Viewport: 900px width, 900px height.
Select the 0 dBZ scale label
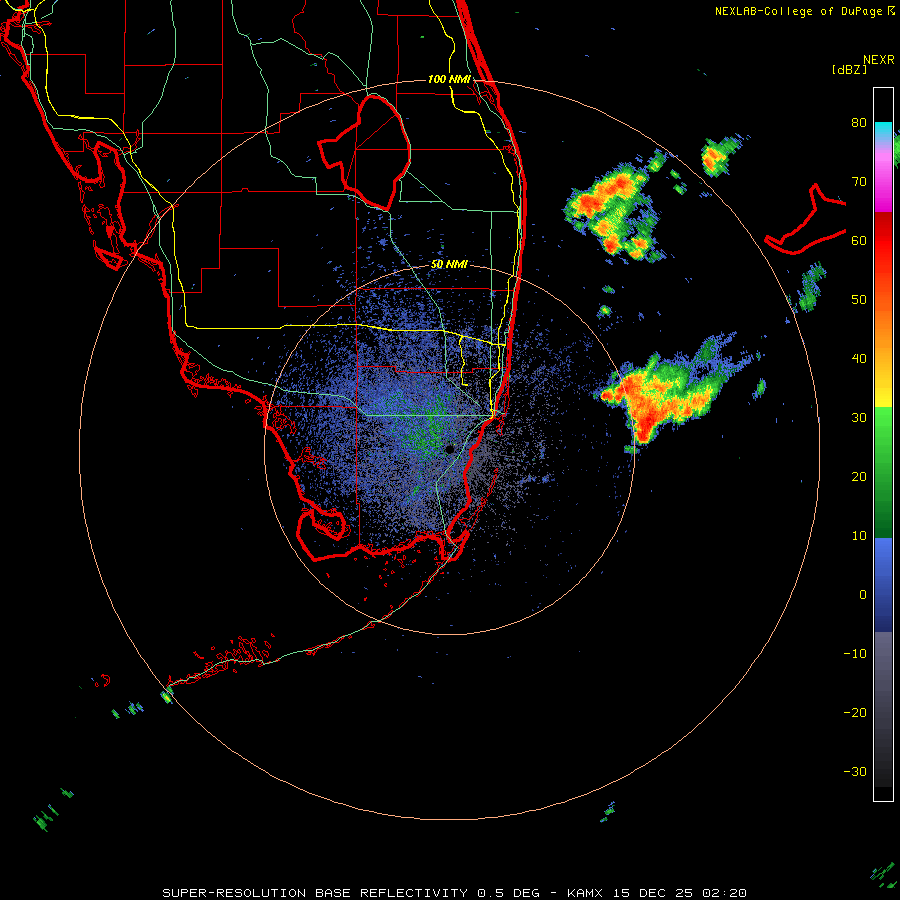(x=863, y=595)
